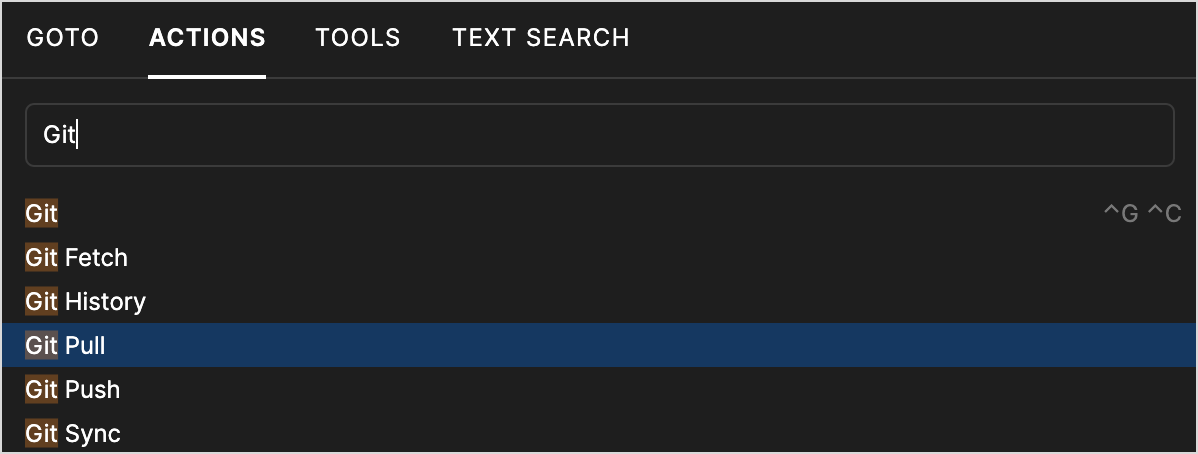Click the highlighted 'Git' match beside Sync
Screen dimensions: 1198x454
(42, 434)
